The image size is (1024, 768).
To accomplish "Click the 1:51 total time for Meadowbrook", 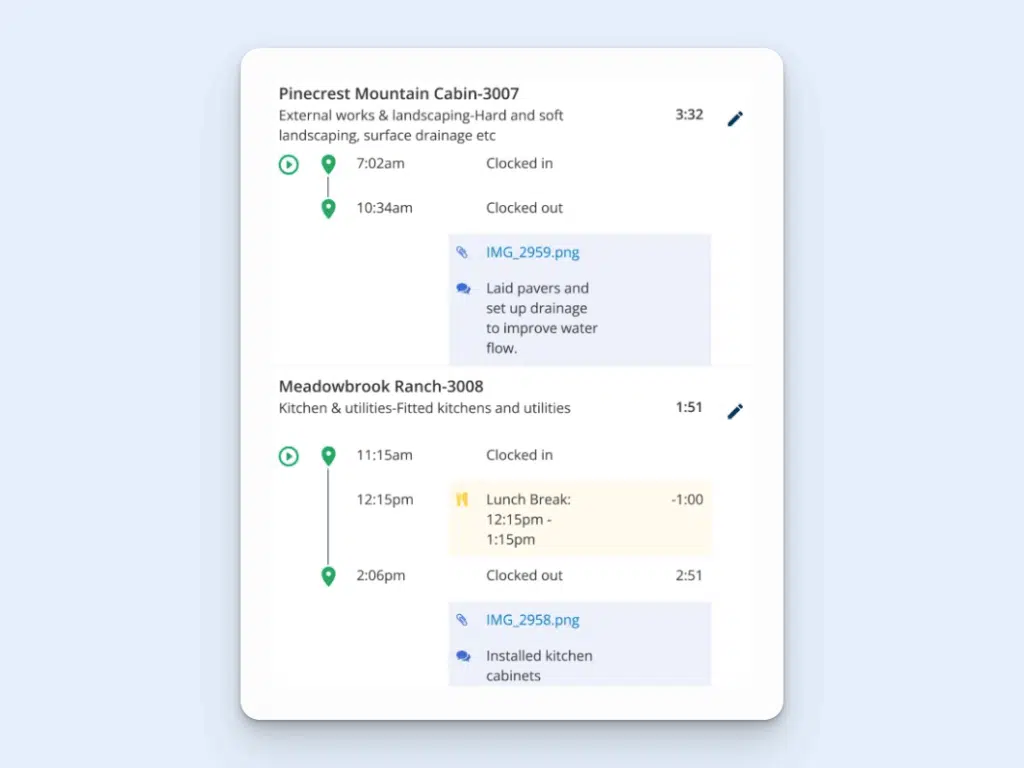I will pyautogui.click(x=688, y=407).
